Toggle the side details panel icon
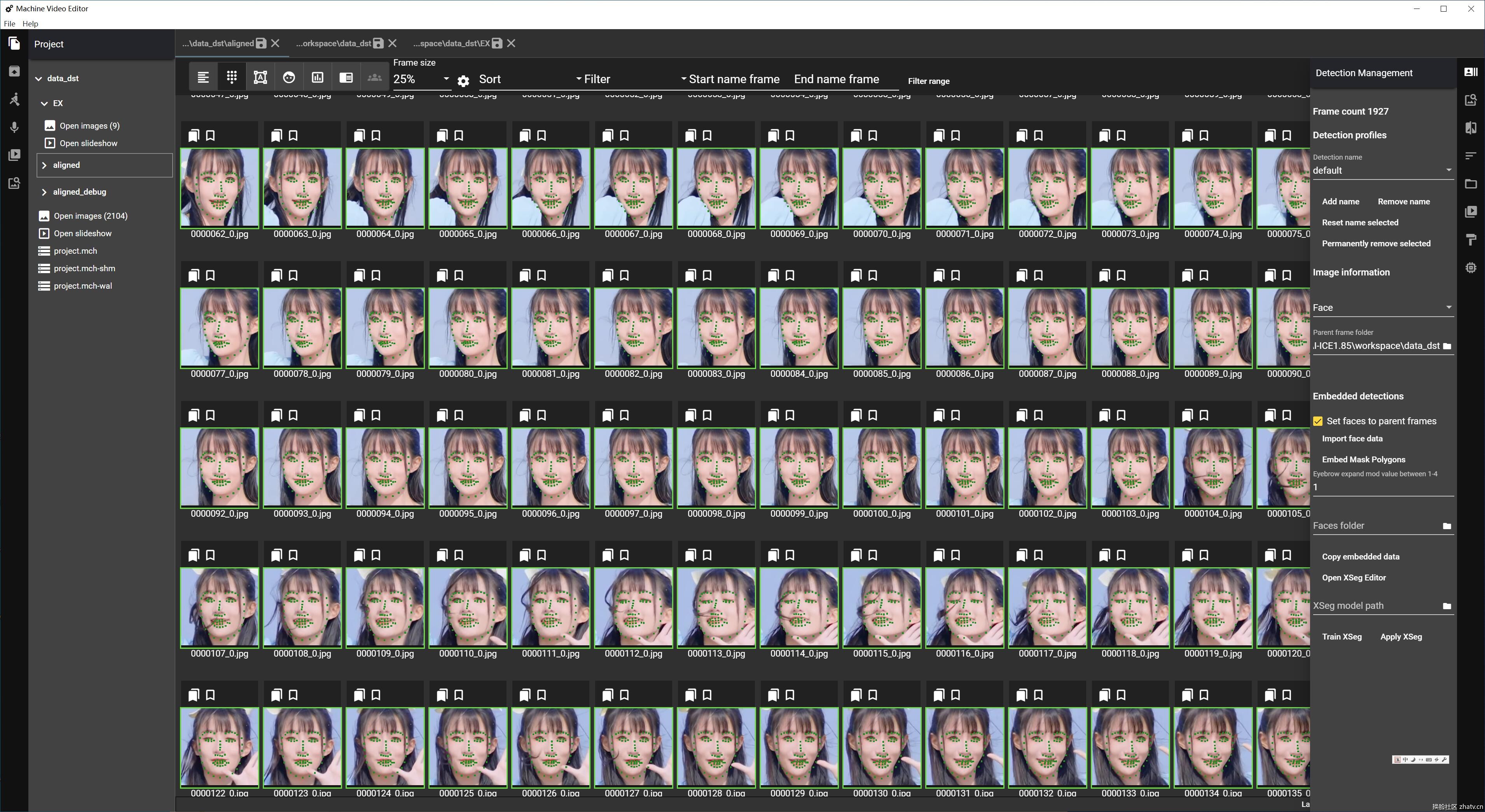Viewport: 1485px width, 812px height. [346, 77]
